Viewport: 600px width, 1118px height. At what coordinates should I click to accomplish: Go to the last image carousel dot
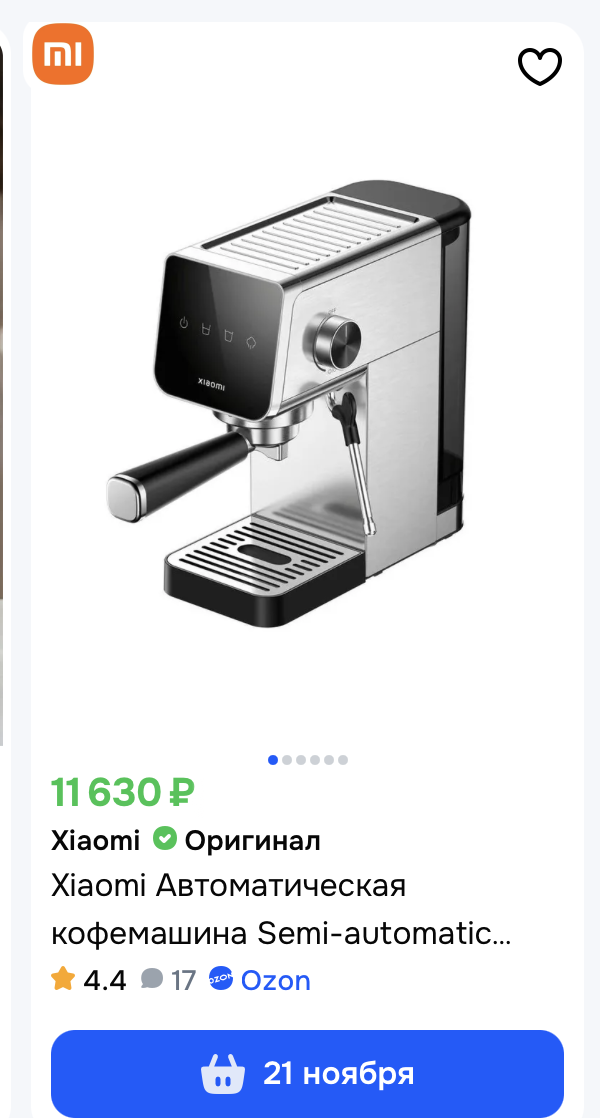pos(343,760)
